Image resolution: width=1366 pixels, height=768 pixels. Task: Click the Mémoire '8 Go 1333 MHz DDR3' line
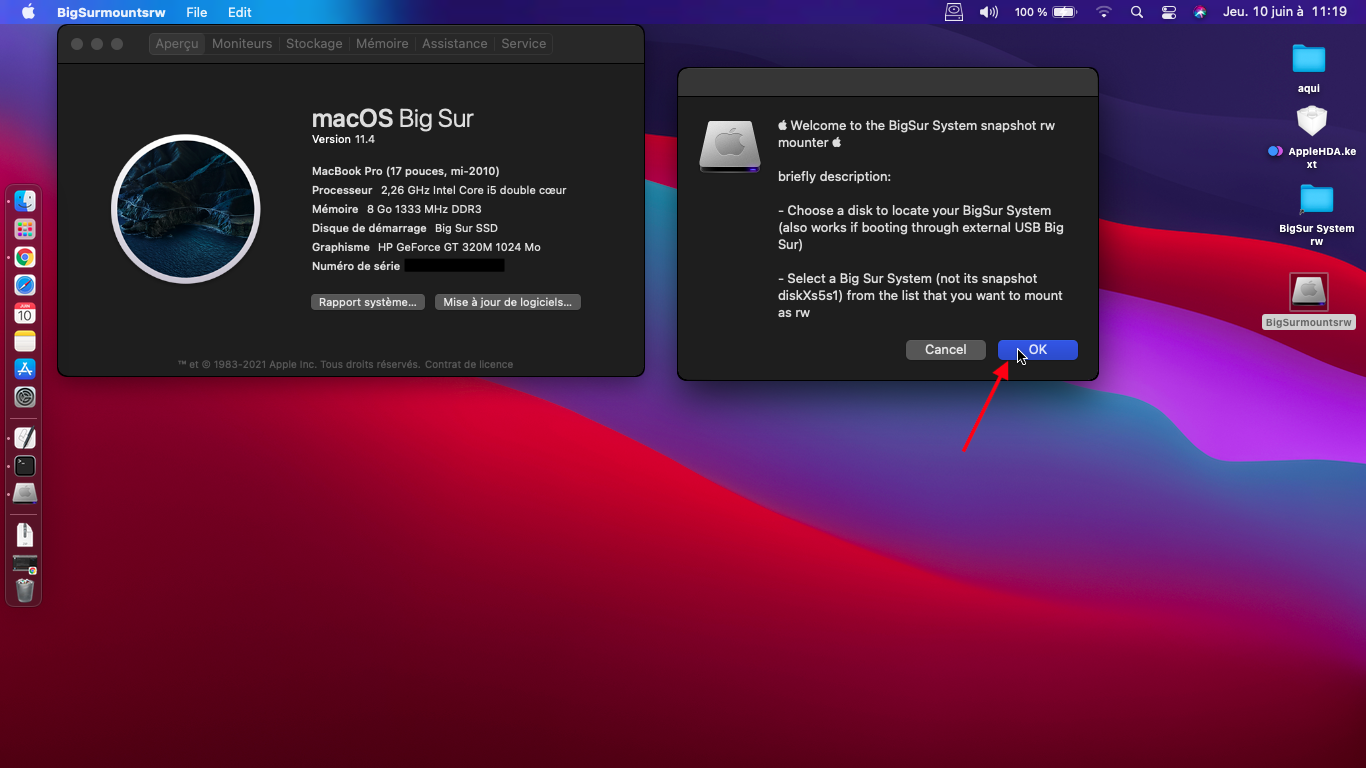(x=397, y=209)
